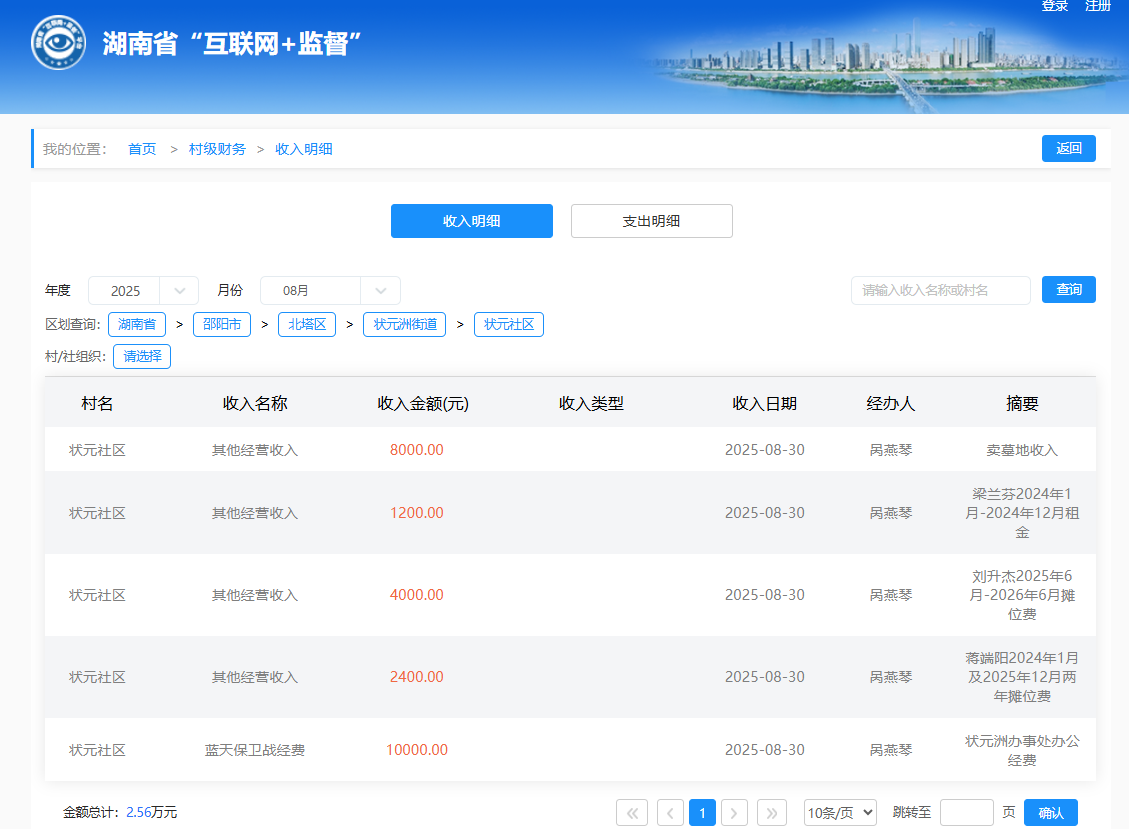
Task: Go to previous page arrow
Action: 670,813
